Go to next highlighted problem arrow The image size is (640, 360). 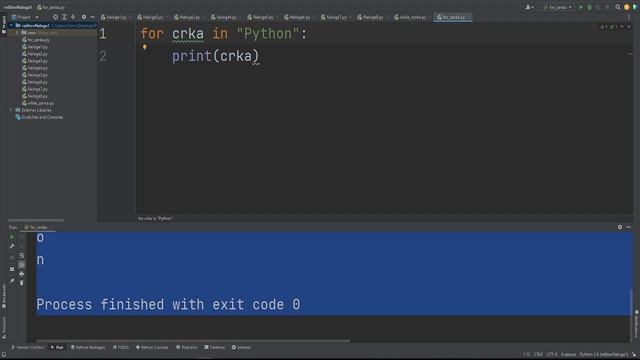pyautogui.click(x=629, y=27)
